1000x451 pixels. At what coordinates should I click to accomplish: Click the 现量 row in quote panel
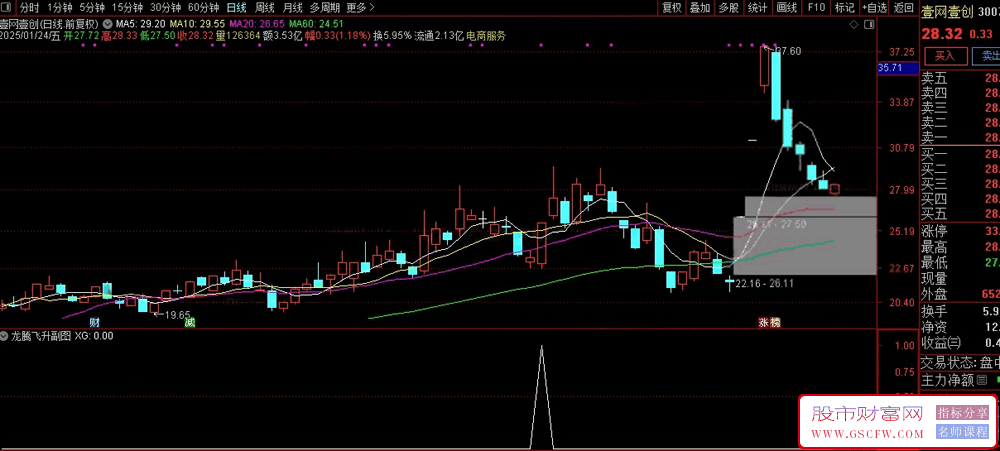tap(960, 279)
